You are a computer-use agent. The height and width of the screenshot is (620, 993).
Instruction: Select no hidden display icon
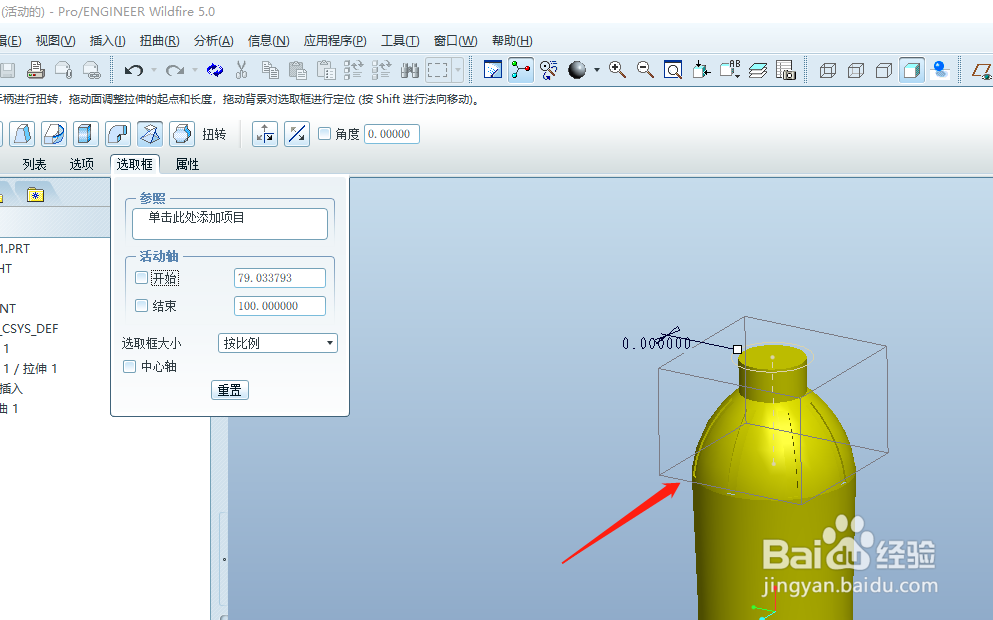[x=883, y=70]
